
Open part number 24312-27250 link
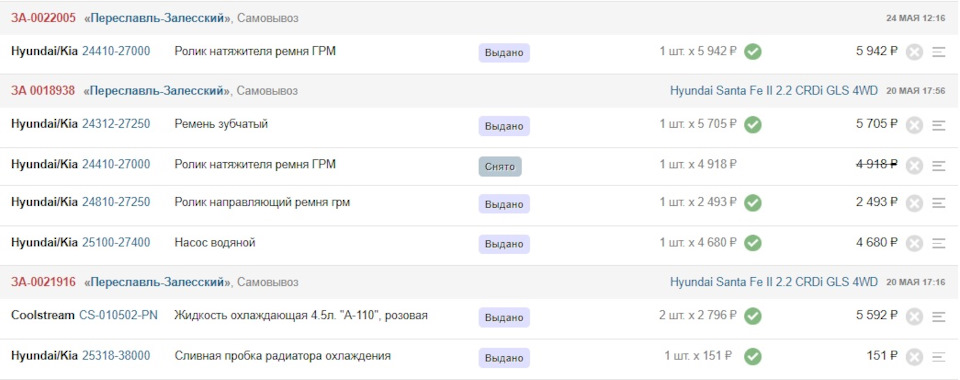point(116,124)
